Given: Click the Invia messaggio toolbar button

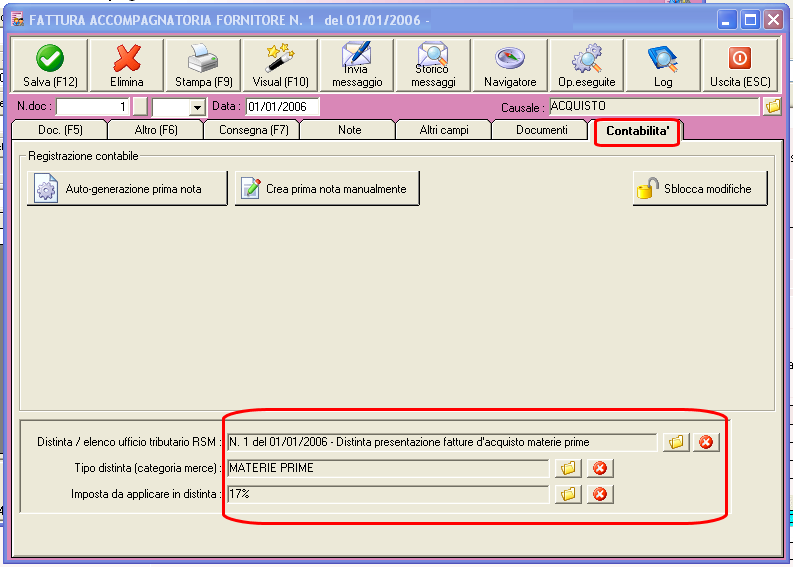Looking at the screenshot, I should tap(357, 66).
